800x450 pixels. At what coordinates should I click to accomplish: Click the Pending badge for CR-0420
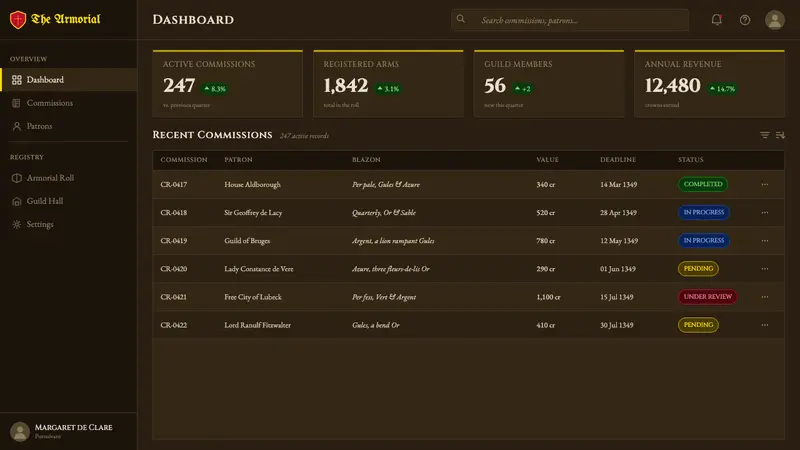tap(698, 268)
